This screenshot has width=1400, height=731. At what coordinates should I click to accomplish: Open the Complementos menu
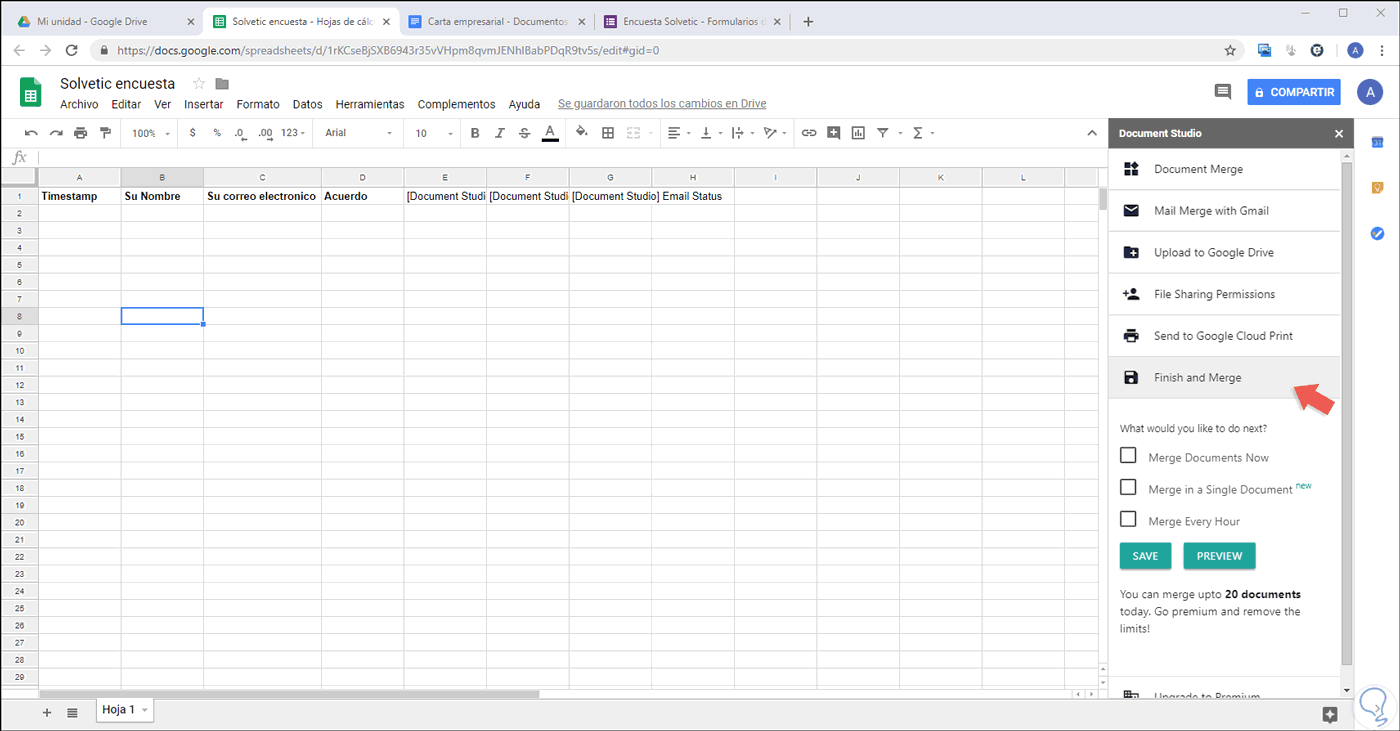coord(456,104)
